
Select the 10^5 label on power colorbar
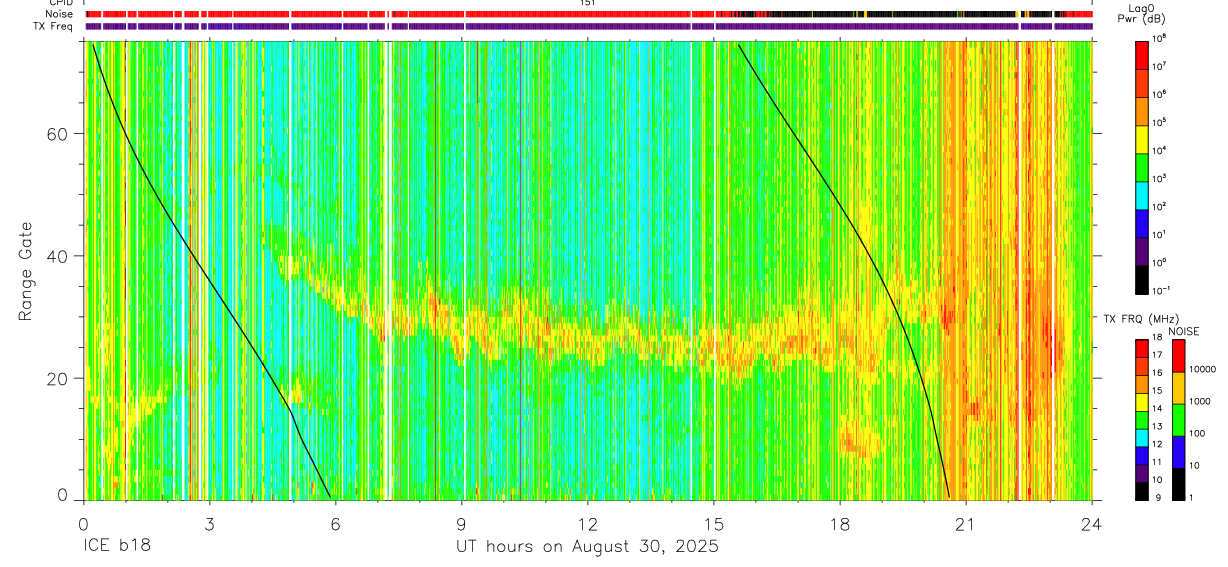[x=1159, y=122]
